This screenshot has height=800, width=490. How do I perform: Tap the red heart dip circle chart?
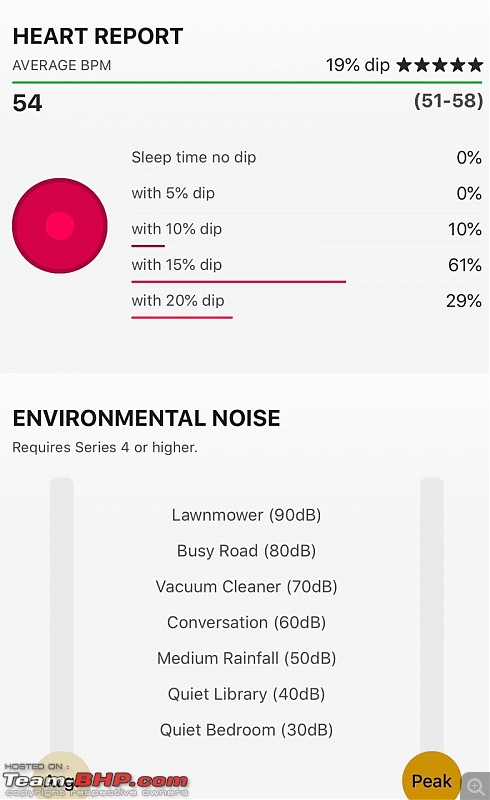pos(60,226)
